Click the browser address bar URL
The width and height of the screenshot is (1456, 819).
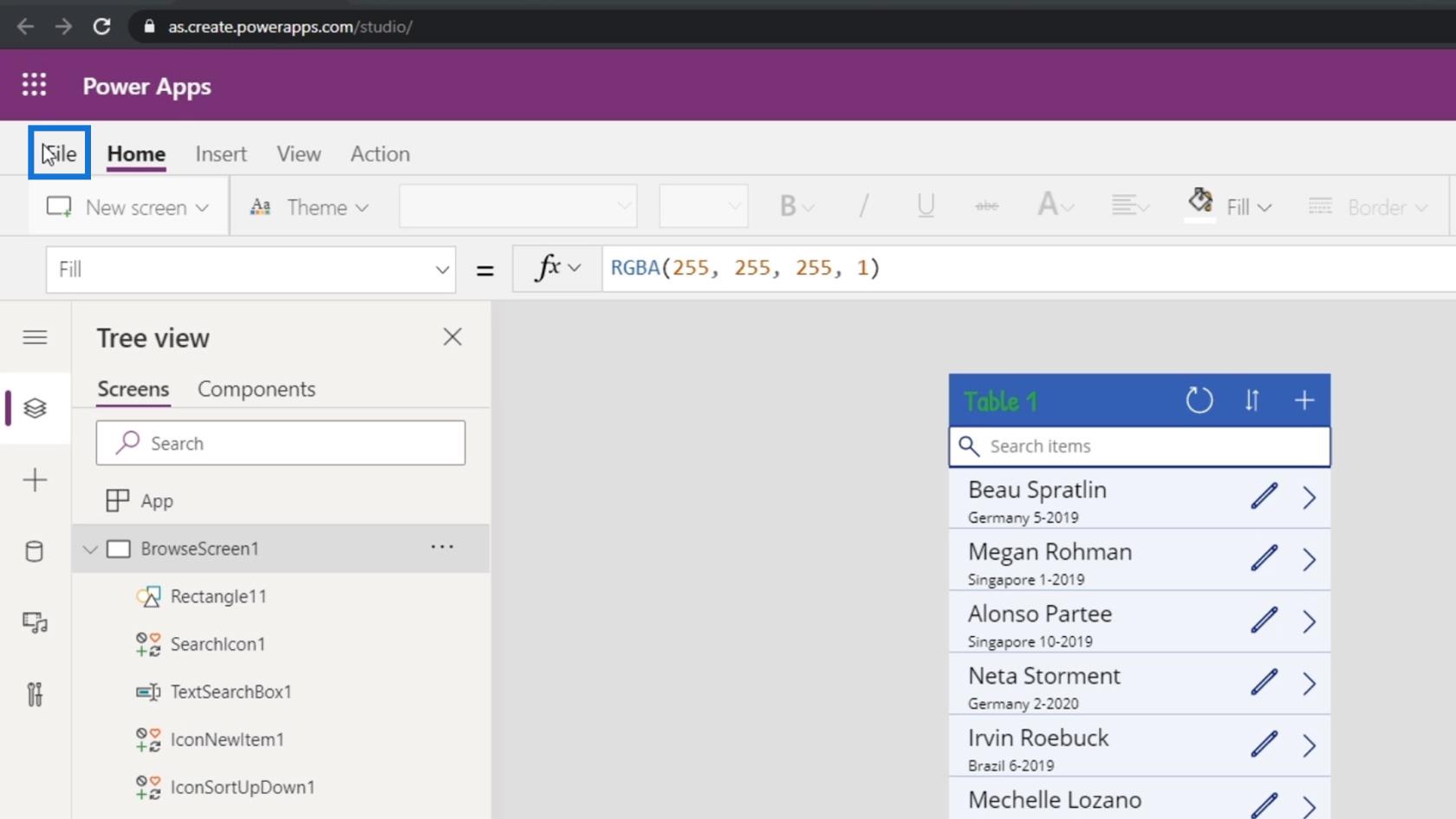[x=290, y=27]
